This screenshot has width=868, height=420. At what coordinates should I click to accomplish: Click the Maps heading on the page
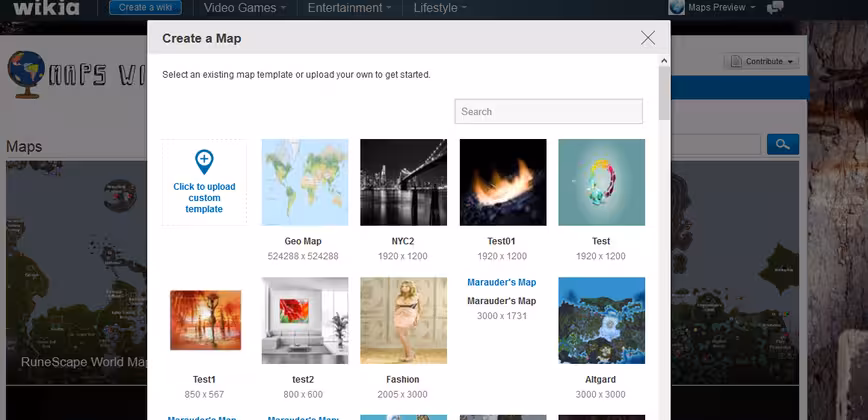coord(24,147)
